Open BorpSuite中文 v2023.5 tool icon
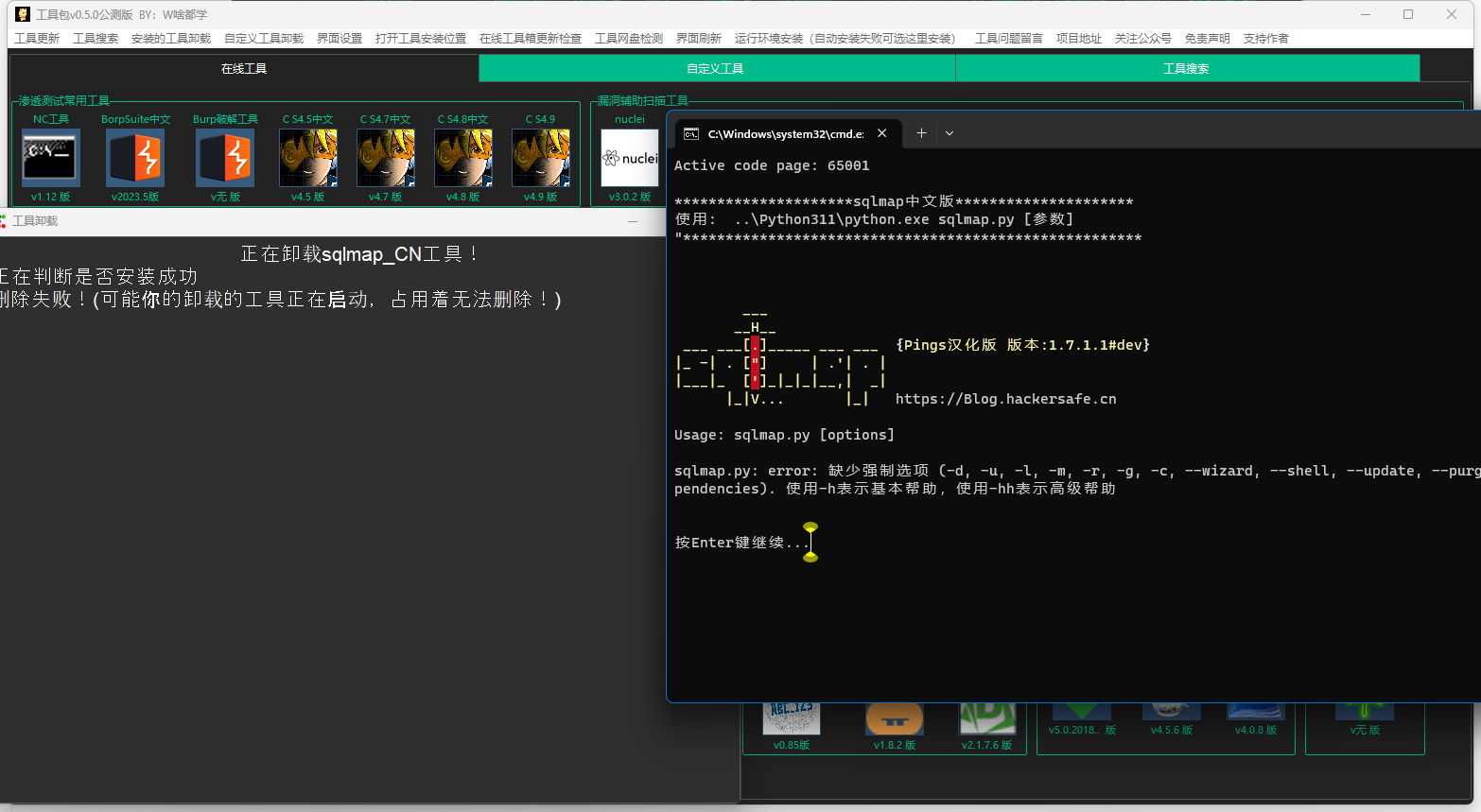This screenshot has width=1481, height=812. (x=135, y=157)
